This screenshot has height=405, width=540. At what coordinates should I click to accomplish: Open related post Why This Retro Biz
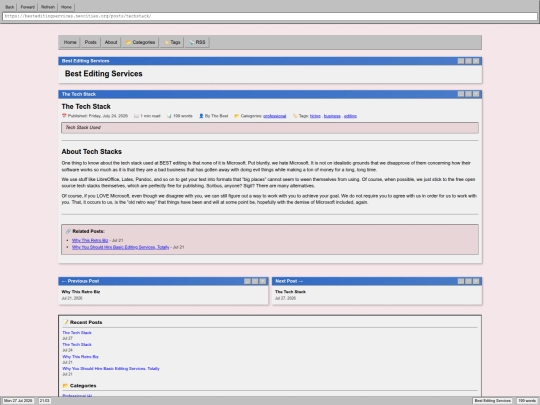tap(90, 240)
